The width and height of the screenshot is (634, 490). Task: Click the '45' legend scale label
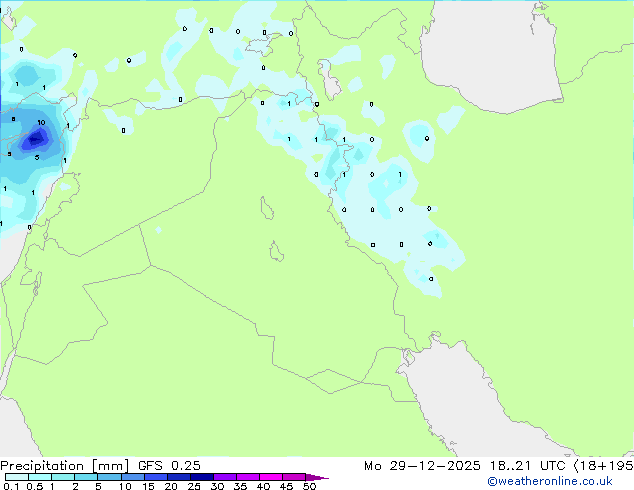point(286,486)
